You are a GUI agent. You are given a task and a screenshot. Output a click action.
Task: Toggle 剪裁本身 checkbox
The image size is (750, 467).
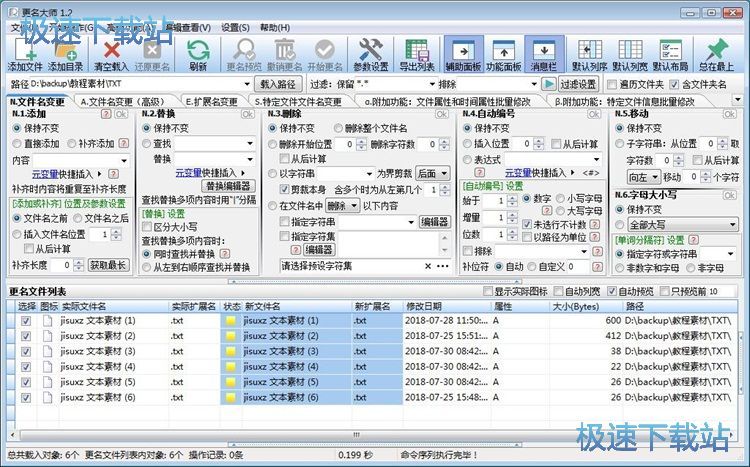(x=284, y=189)
